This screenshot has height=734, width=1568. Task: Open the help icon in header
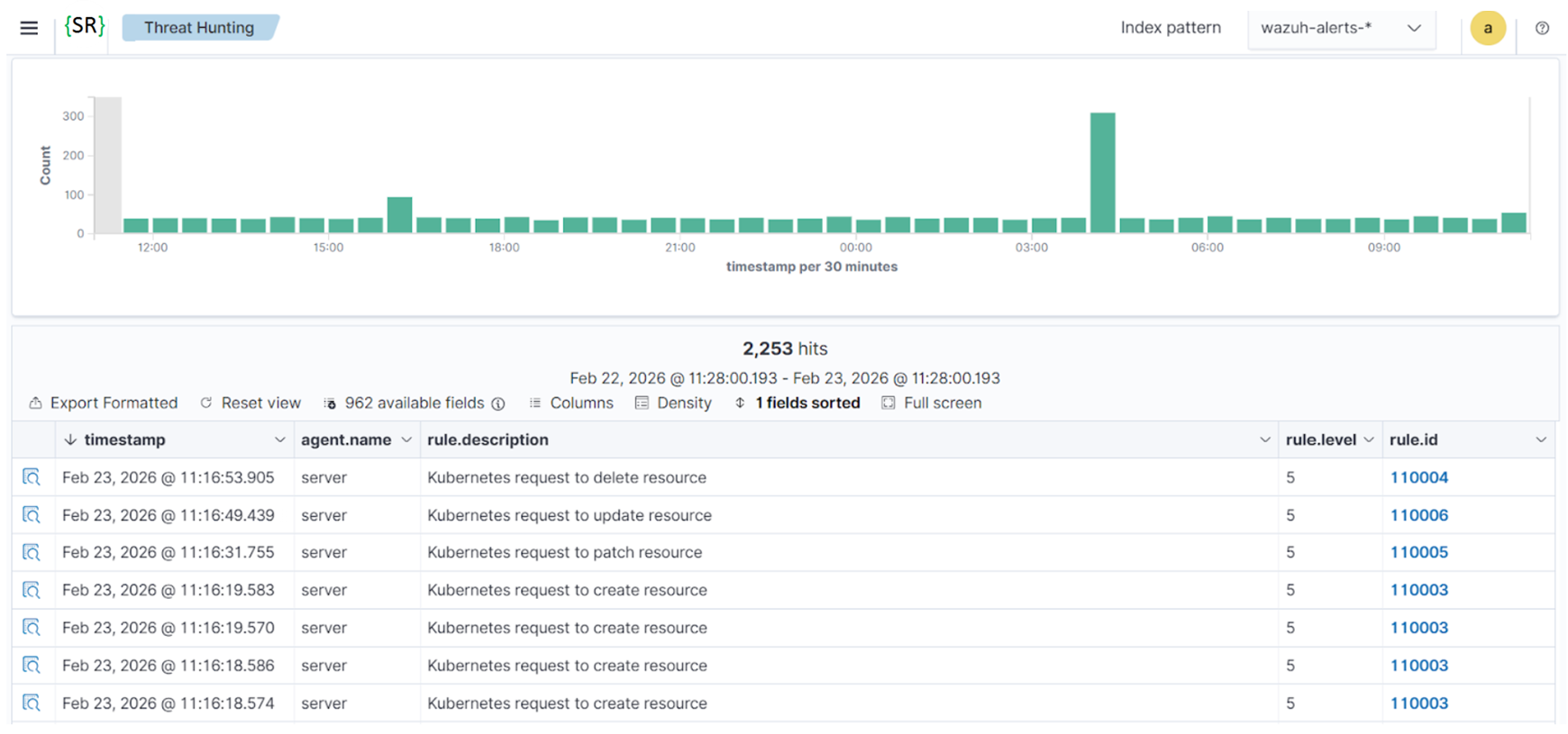coord(1542,28)
